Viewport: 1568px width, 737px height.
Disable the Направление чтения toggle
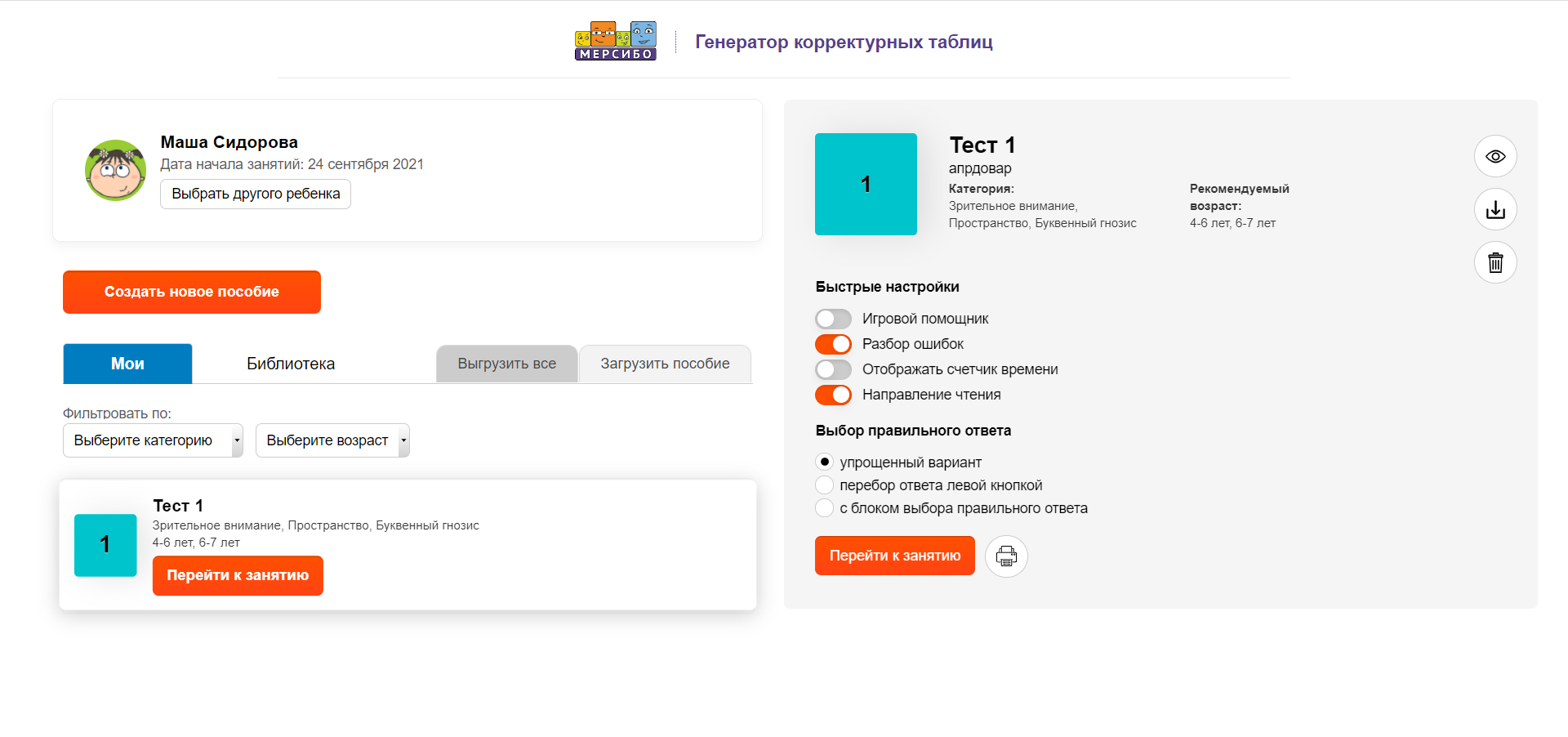click(833, 395)
